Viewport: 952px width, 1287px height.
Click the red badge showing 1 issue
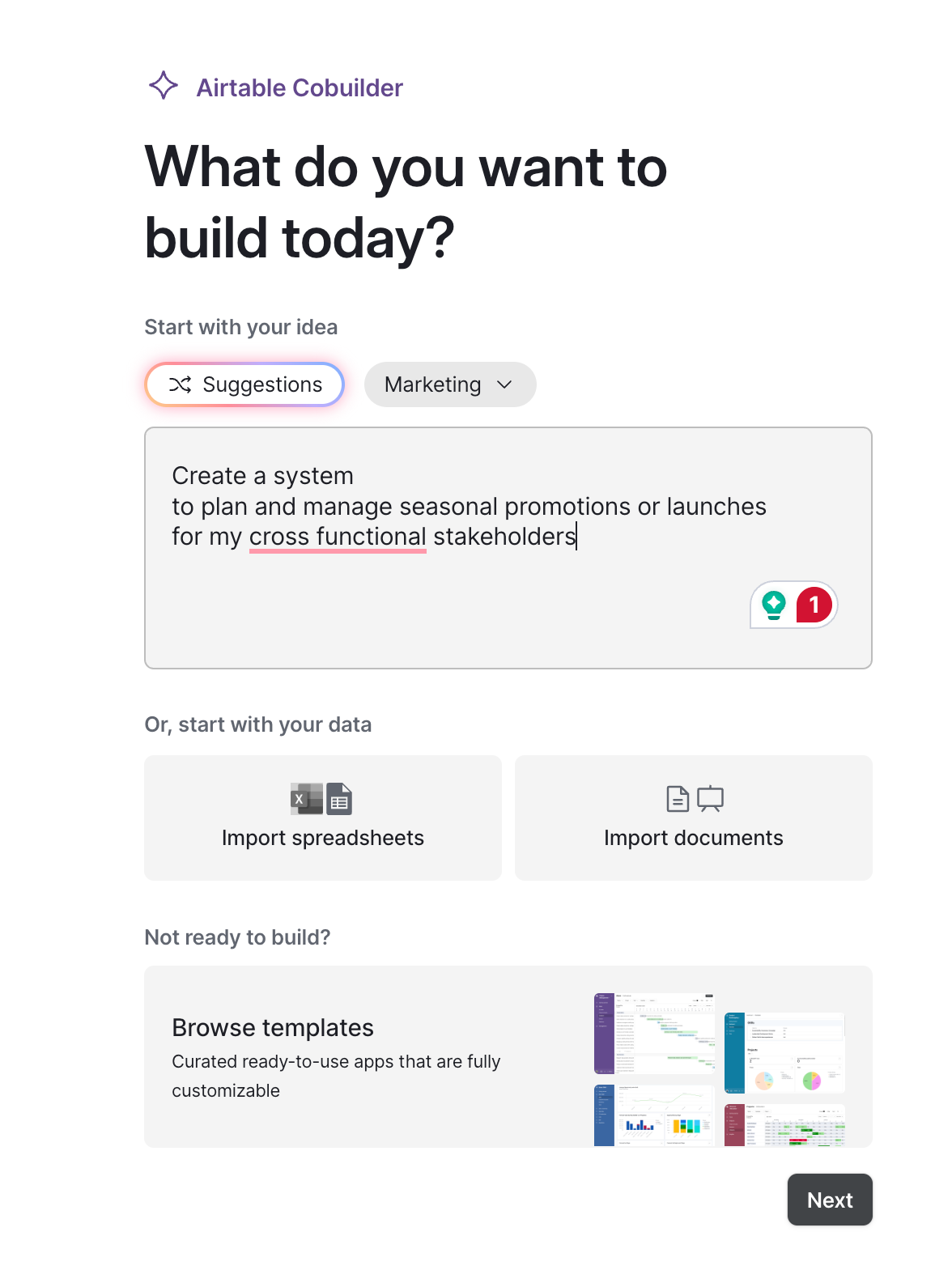(814, 605)
